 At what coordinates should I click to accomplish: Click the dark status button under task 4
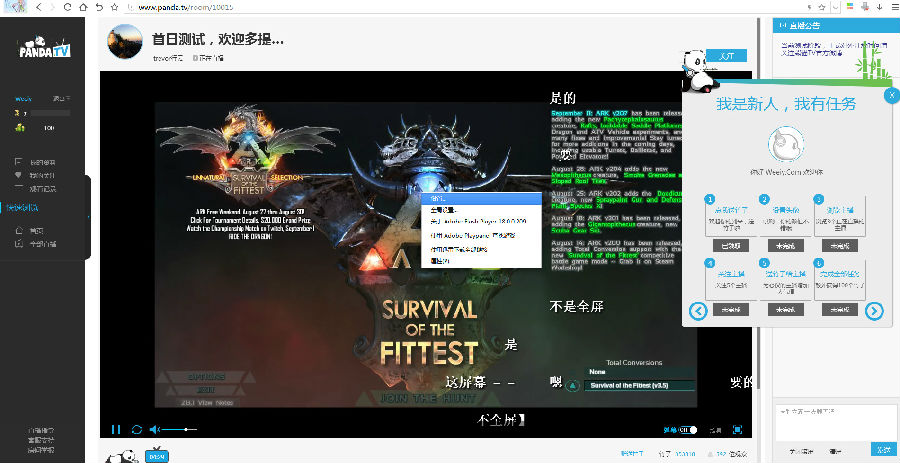tap(731, 309)
